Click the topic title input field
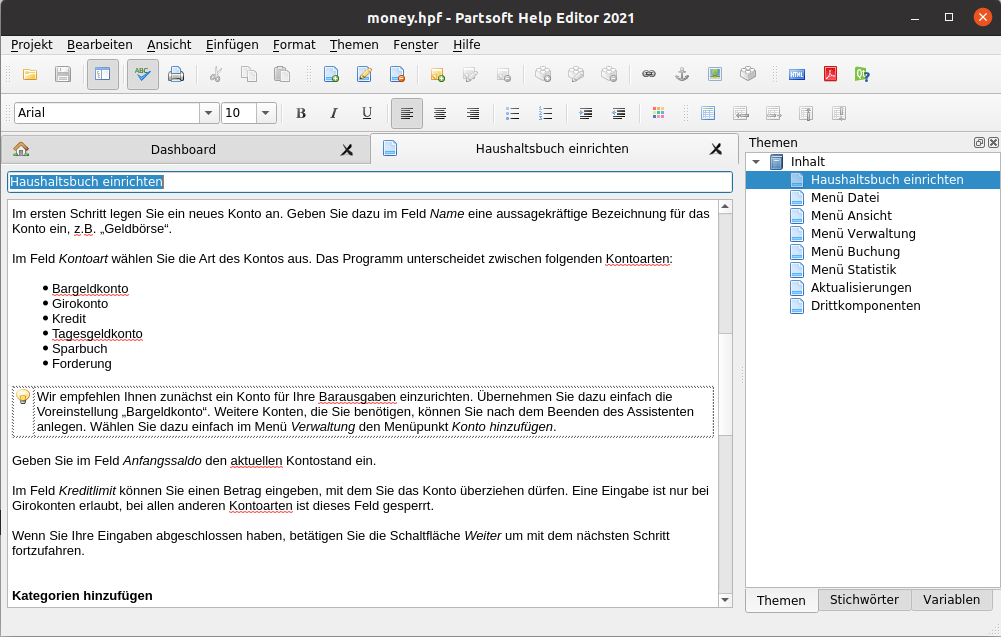This screenshot has width=1001, height=637. tap(370, 182)
